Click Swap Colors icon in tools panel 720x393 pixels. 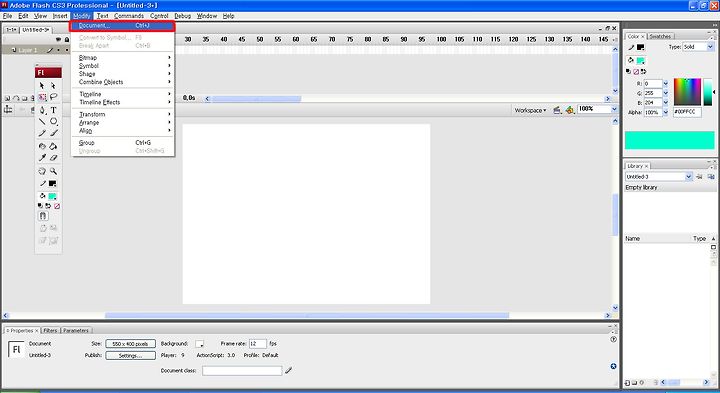pyautogui.click(x=48, y=206)
